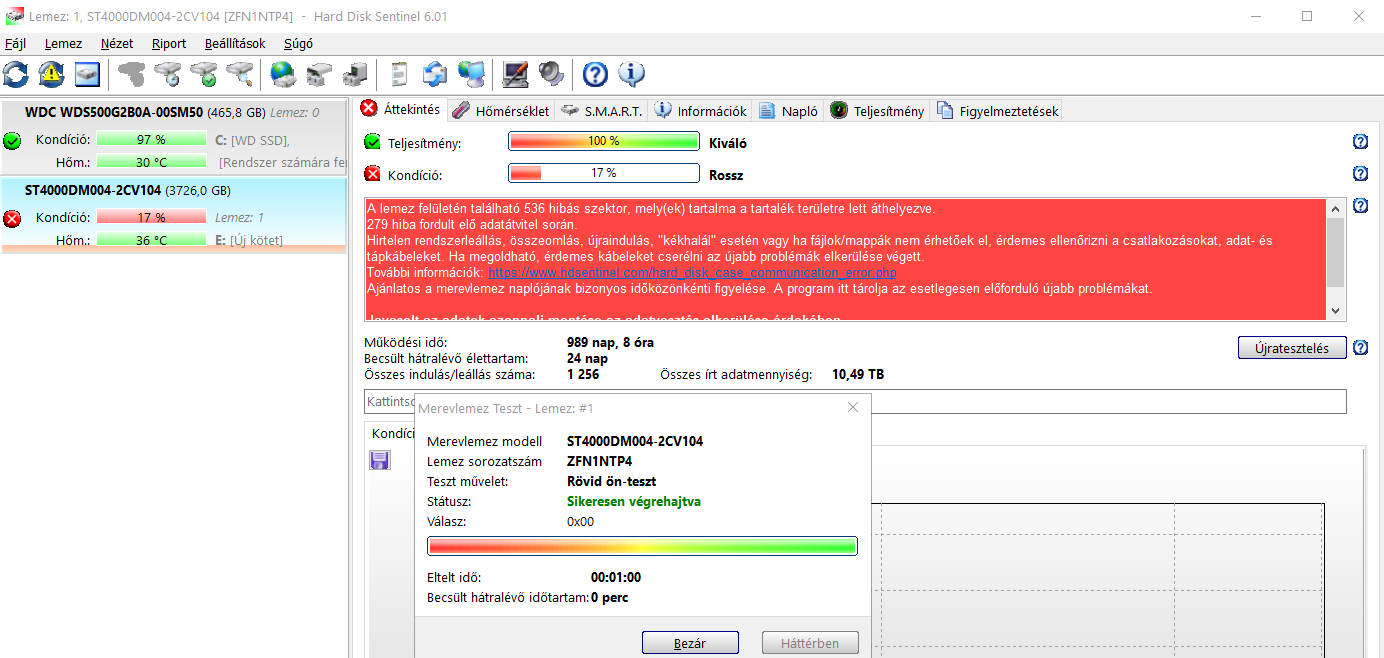Click the E: [Új kötet] partition label

[x=249, y=240]
